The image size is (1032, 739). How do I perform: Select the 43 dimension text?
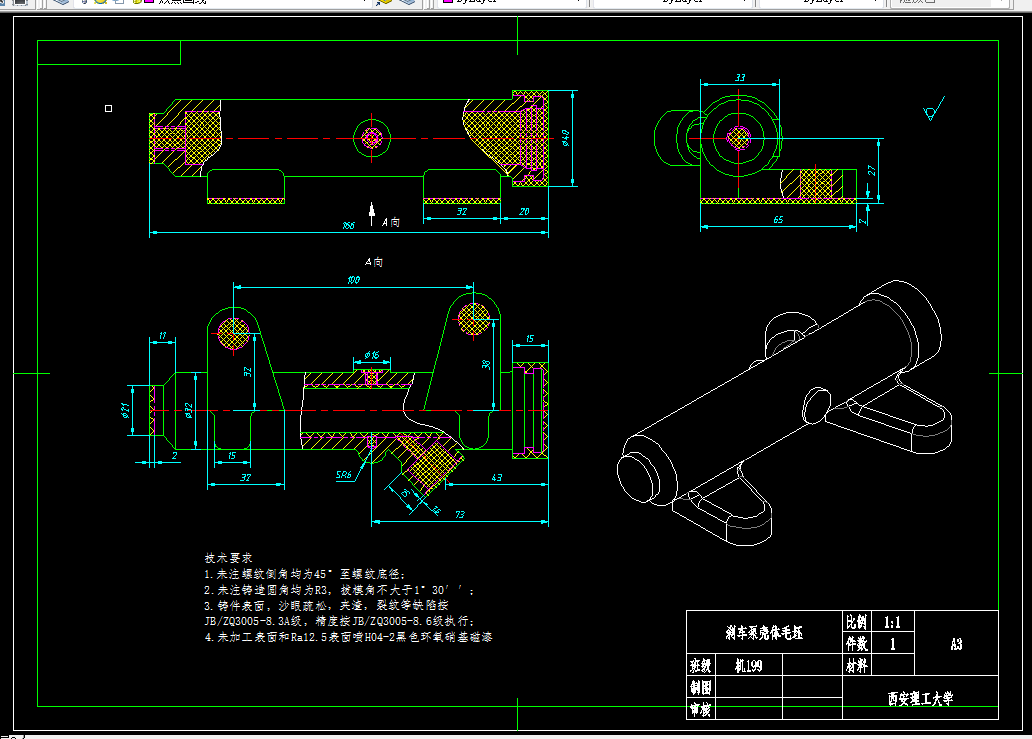496,478
